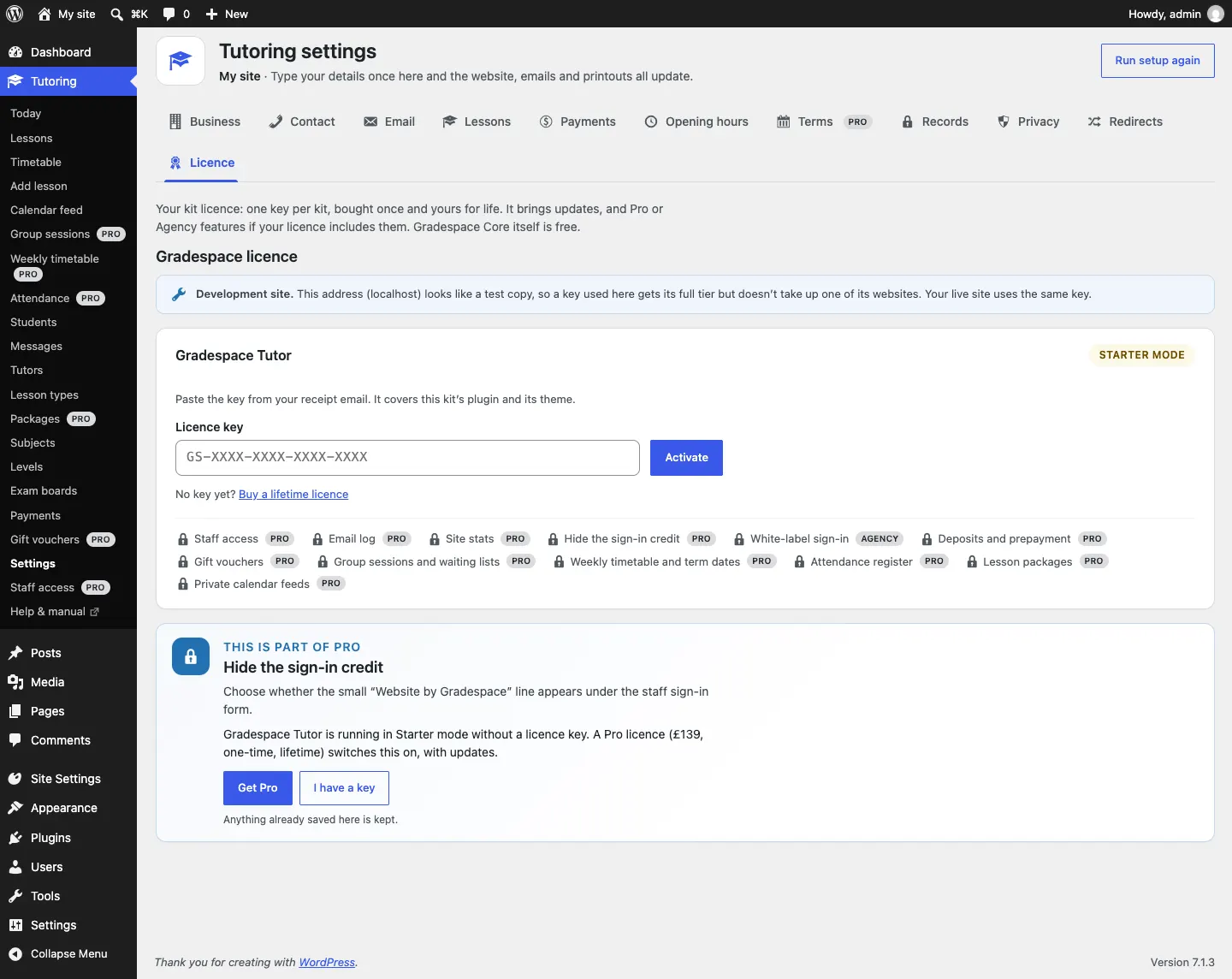
Task: Open the Help & manual link
Action: click(x=55, y=611)
